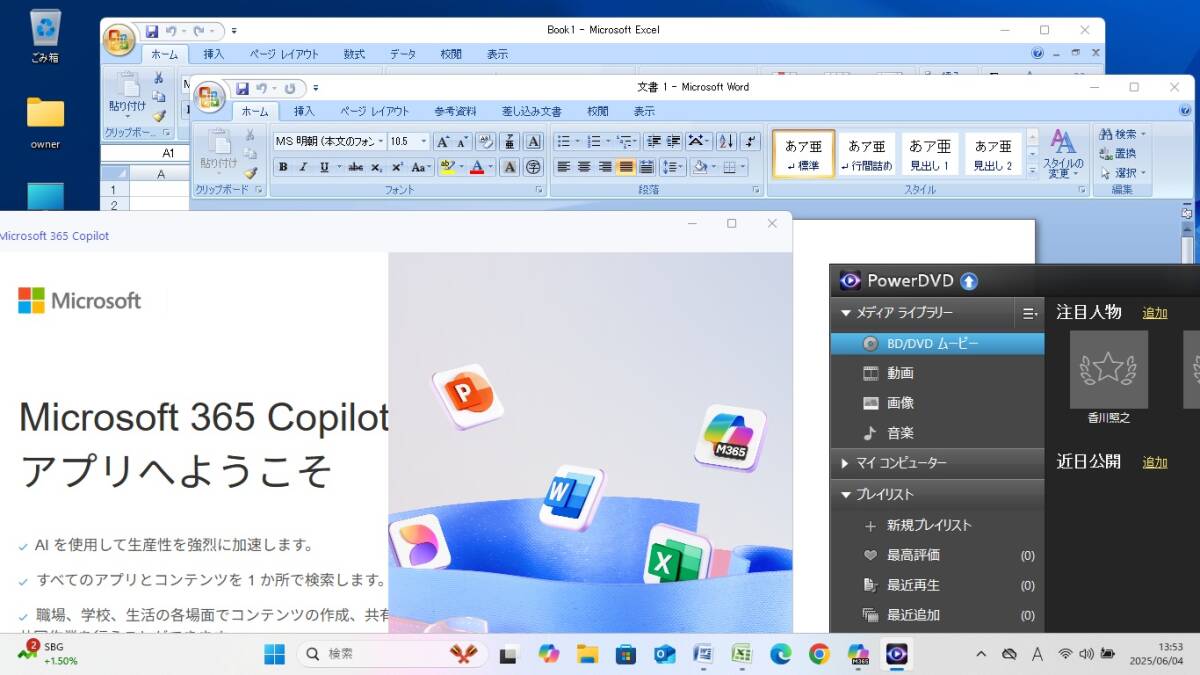Click the redo icon in Word's quick access toolbar
The image size is (1200, 675).
tap(289, 88)
